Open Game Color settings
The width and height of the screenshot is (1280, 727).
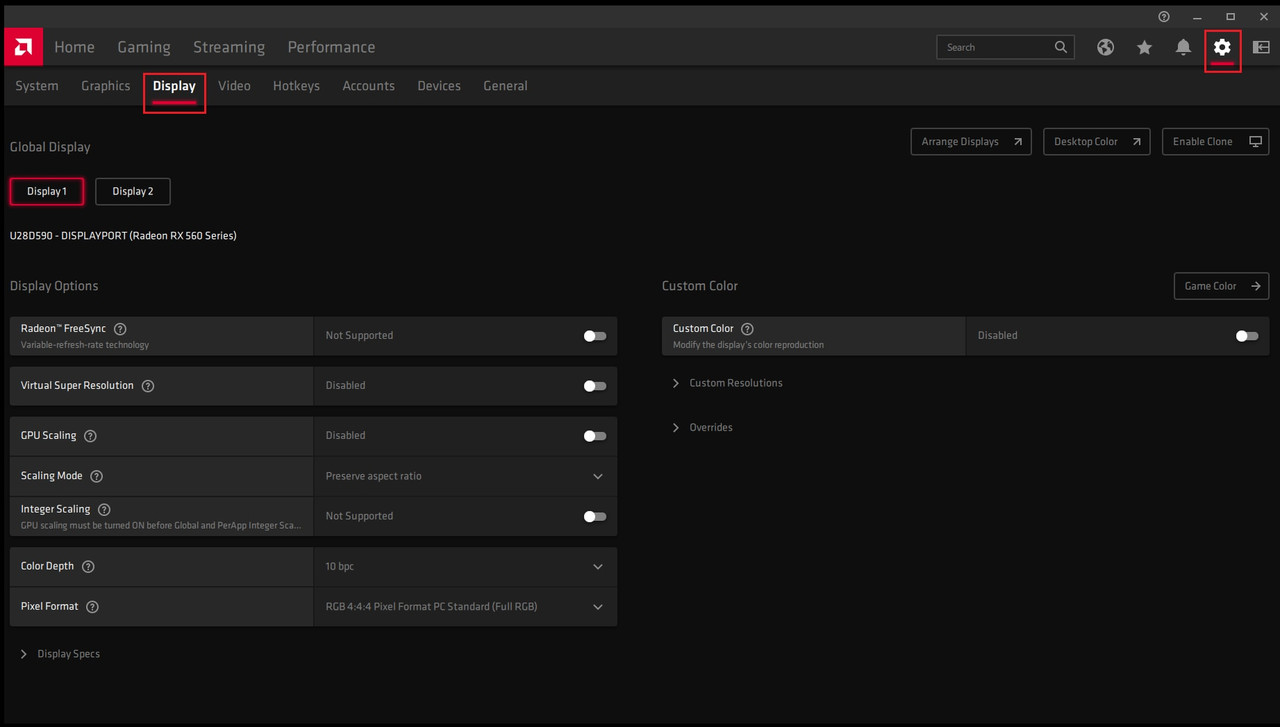(x=1221, y=286)
